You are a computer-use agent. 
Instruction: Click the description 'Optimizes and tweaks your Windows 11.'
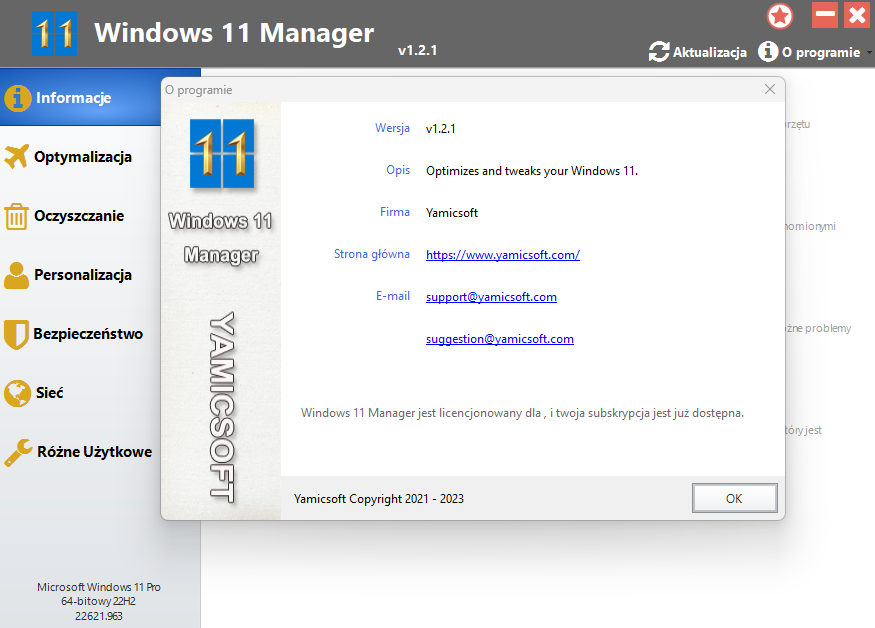532,171
